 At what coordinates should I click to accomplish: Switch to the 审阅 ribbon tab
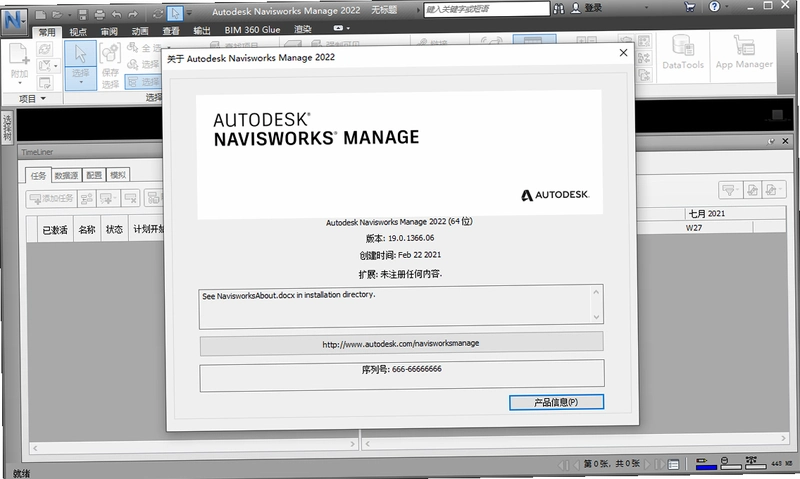[x=109, y=32]
